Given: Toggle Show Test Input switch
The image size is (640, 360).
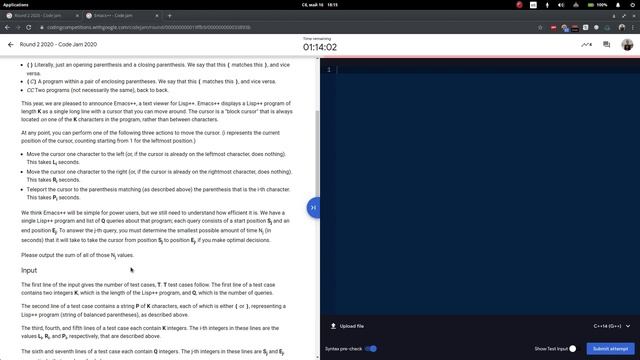Looking at the screenshot, I should pos(573,349).
